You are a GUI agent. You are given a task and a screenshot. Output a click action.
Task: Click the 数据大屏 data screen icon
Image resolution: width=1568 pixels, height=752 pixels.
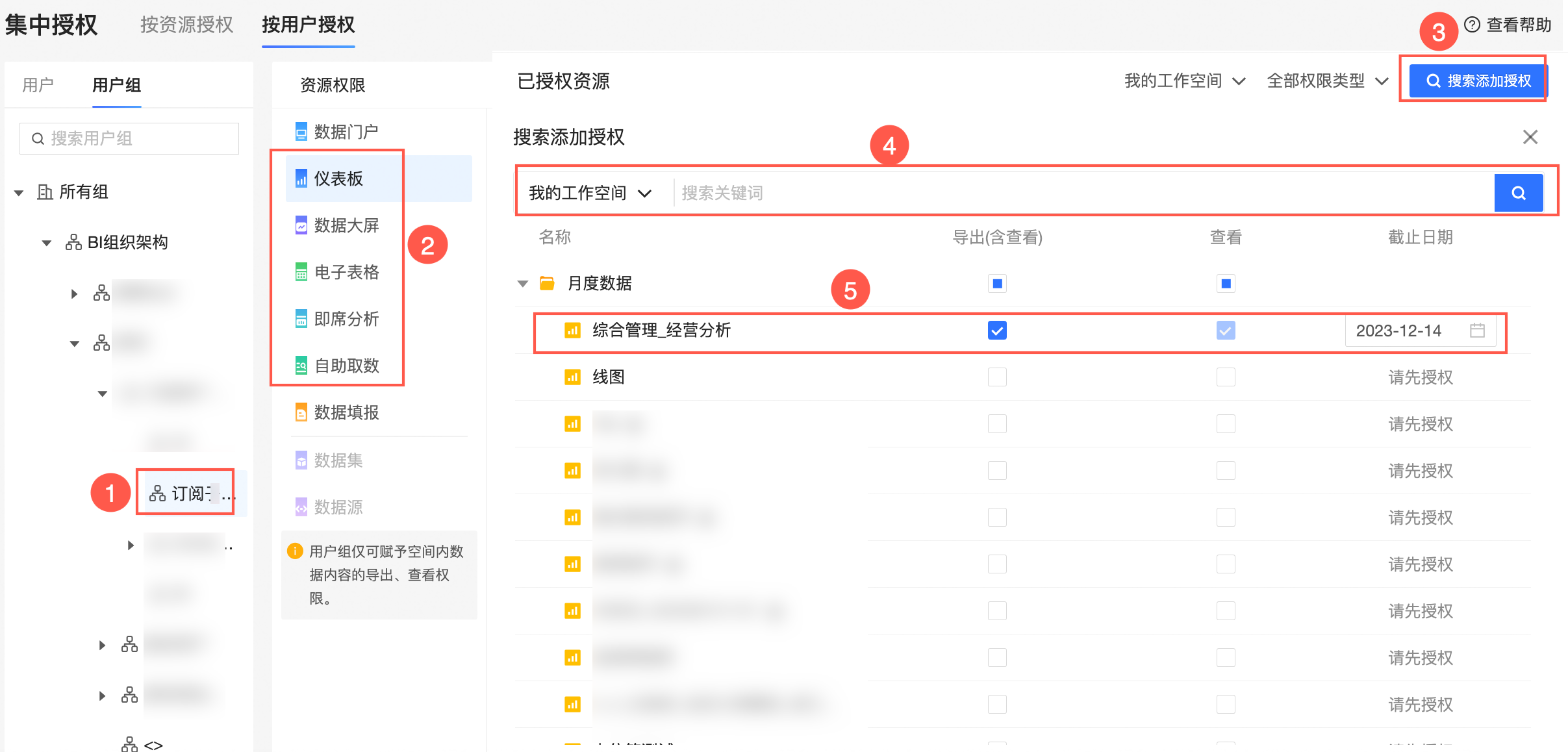(x=301, y=225)
